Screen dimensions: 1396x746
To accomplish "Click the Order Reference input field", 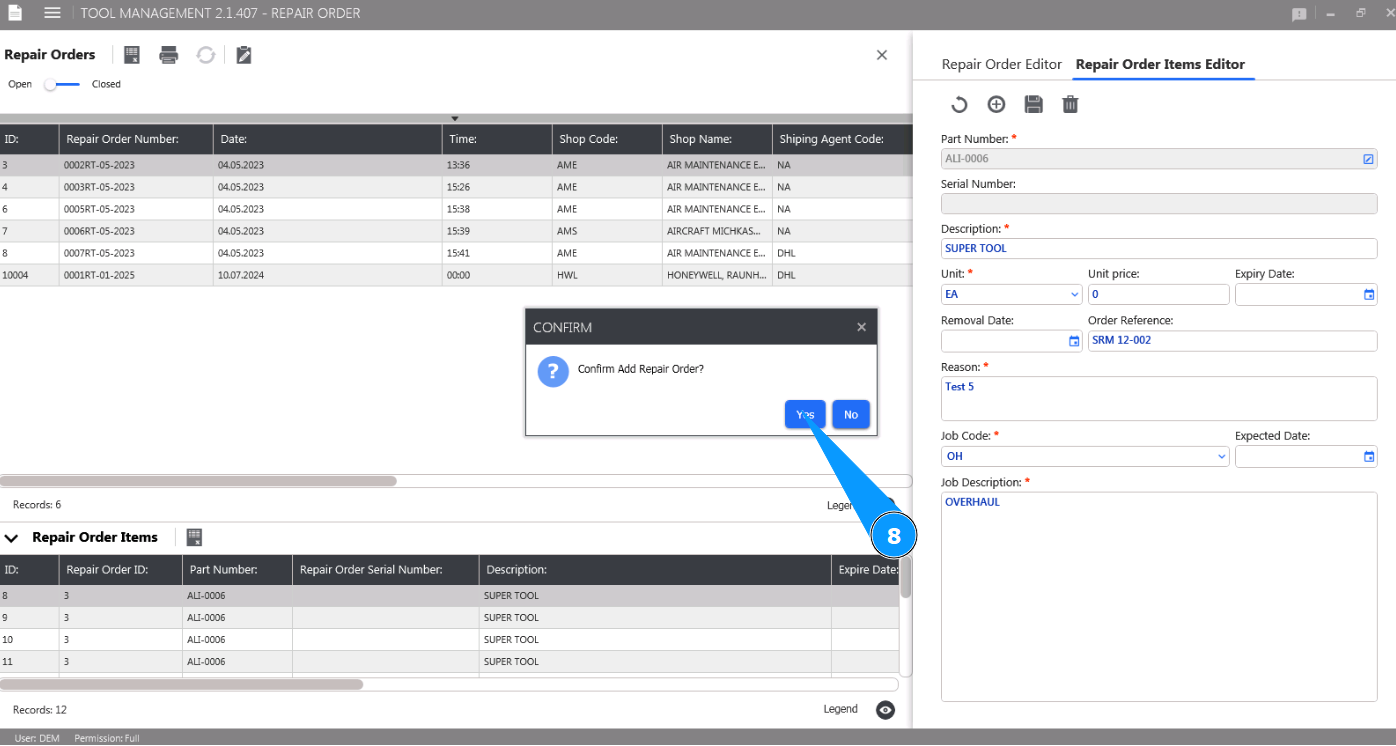I will [x=1232, y=341].
